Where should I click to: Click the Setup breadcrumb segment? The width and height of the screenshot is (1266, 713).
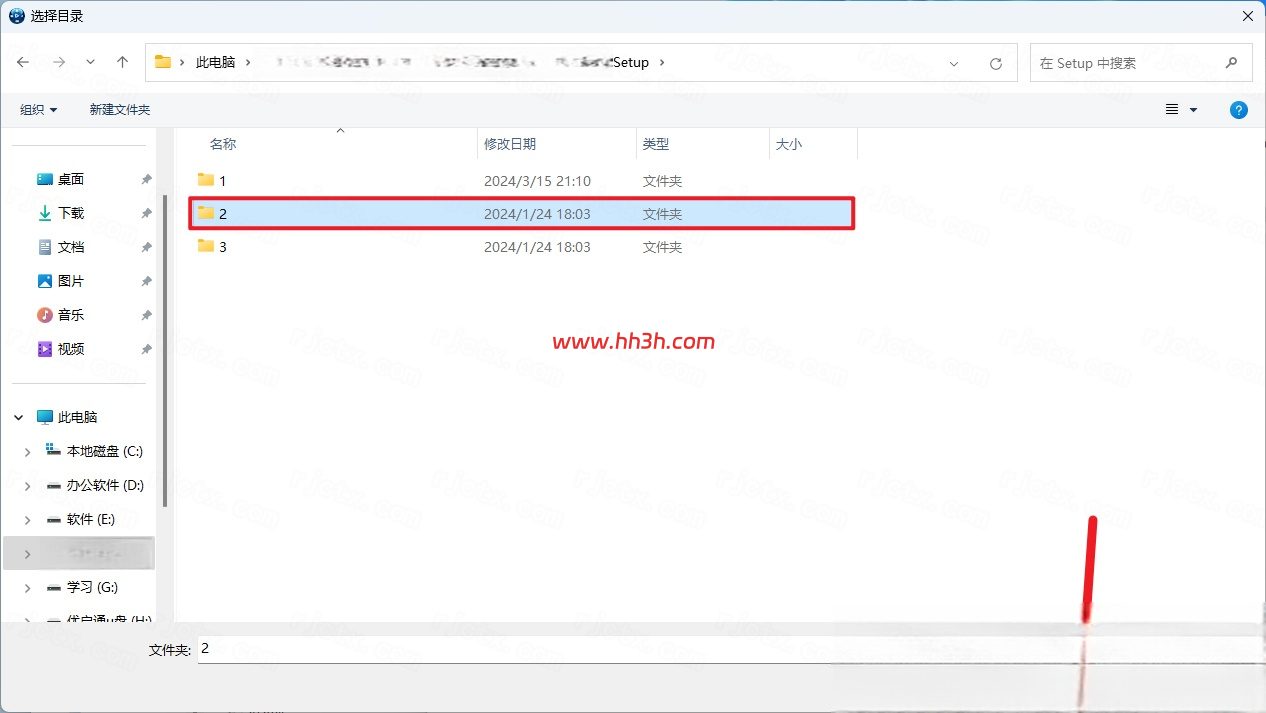631,62
